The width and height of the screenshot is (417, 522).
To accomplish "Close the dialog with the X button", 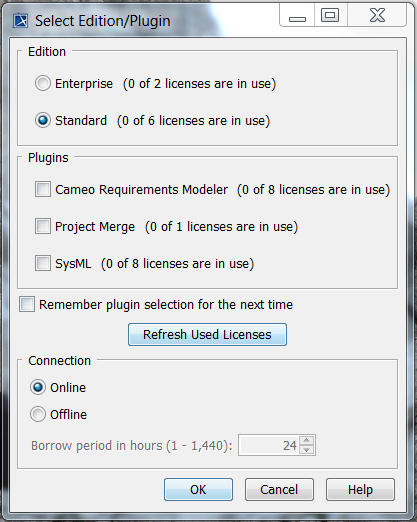I will tap(377, 15).
